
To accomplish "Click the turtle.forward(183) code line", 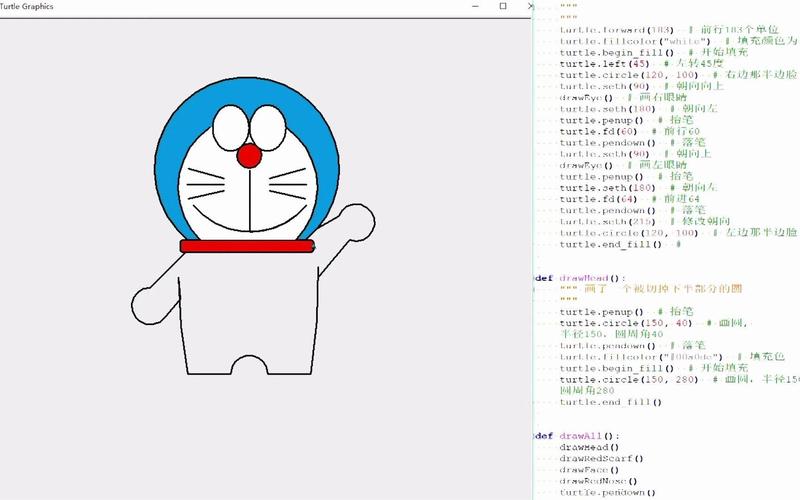I will 669,30.
